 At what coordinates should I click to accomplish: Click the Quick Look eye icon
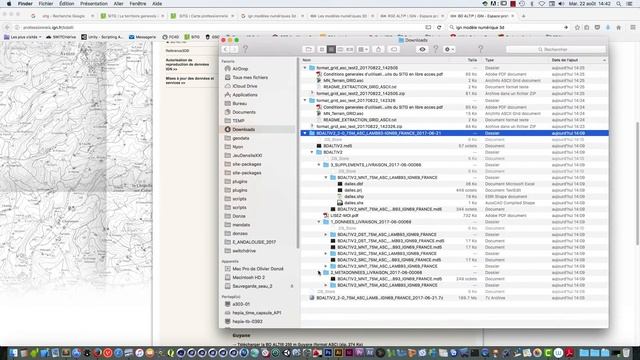click(422, 49)
